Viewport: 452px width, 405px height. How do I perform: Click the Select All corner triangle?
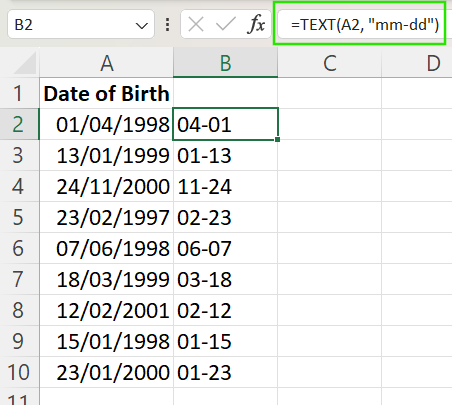tap(25, 63)
